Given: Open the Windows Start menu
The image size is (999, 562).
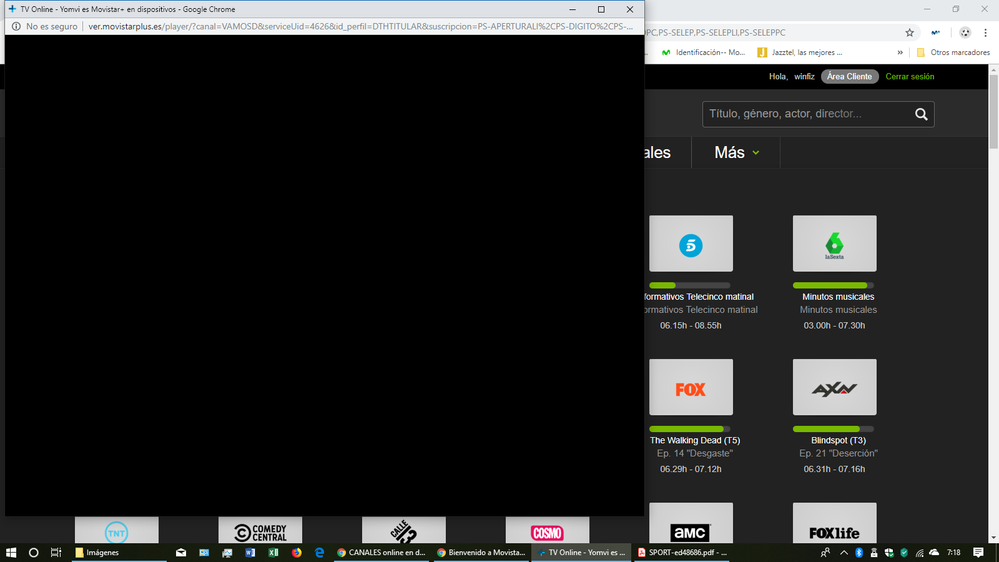Looking at the screenshot, I should pyautogui.click(x=12, y=552).
